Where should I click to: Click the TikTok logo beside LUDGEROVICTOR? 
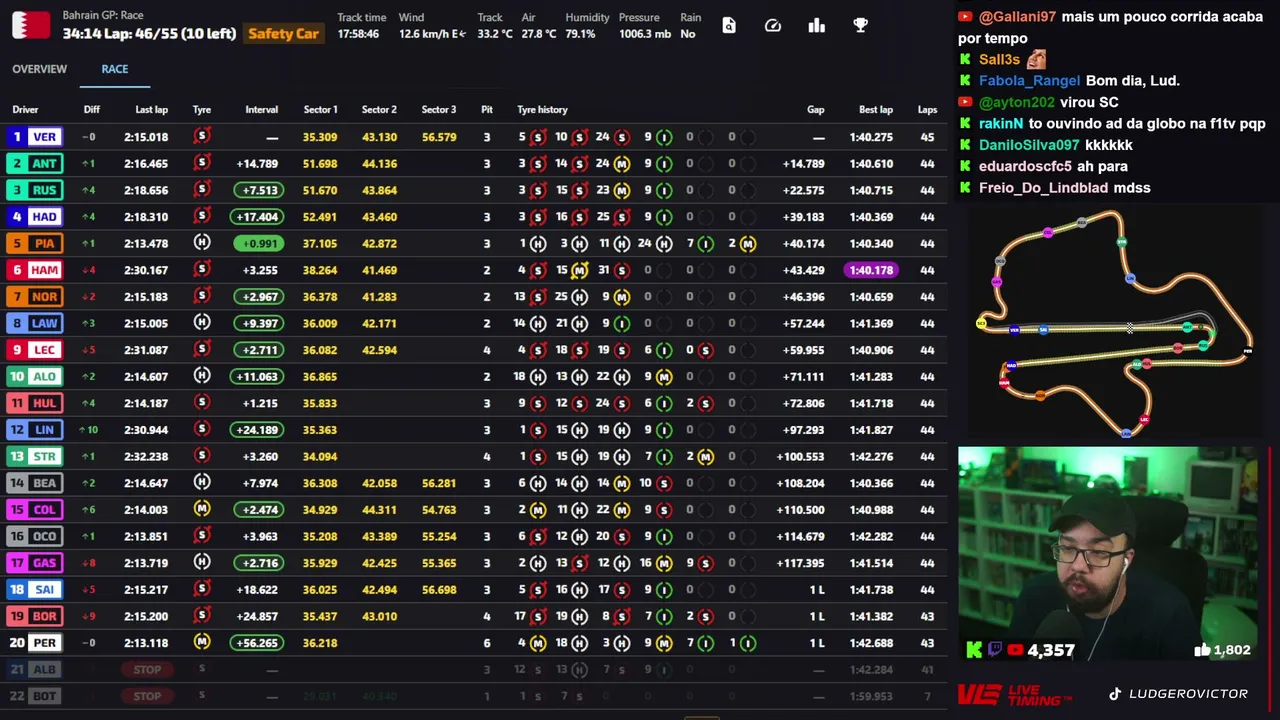point(1115,694)
